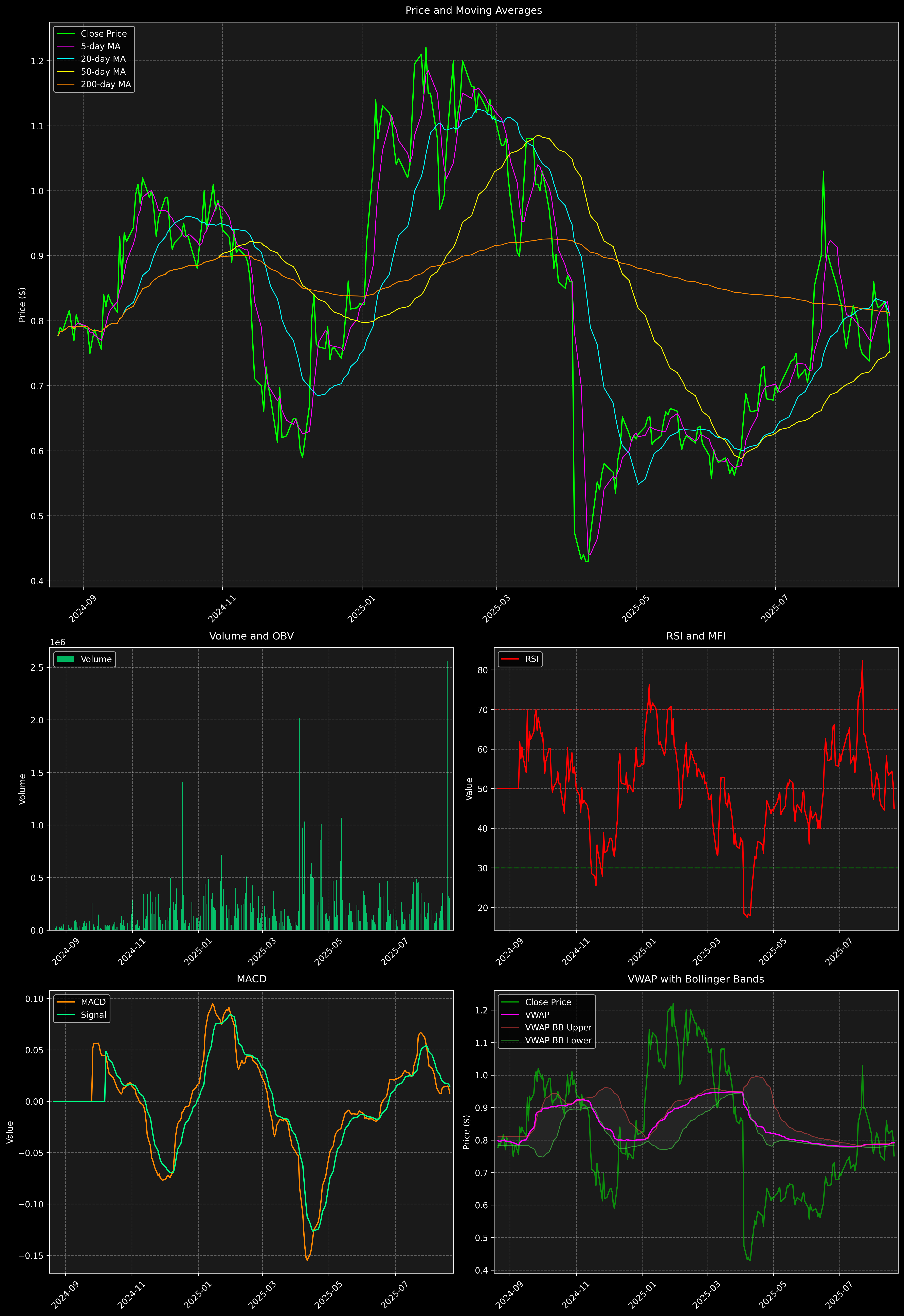Click the Price ($) axis label on main chart
Image resolution: width=904 pixels, height=1316 pixels.
[x=22, y=305]
